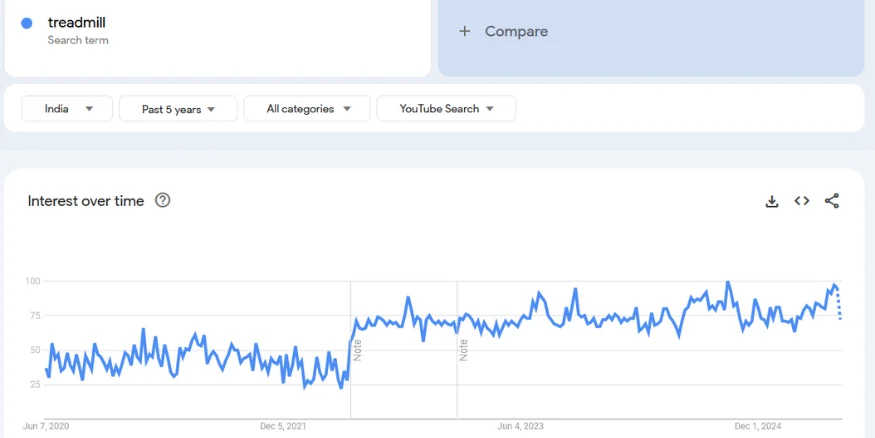Click the first Note marker on chart
Screen dimensions: 875x438
point(357,350)
